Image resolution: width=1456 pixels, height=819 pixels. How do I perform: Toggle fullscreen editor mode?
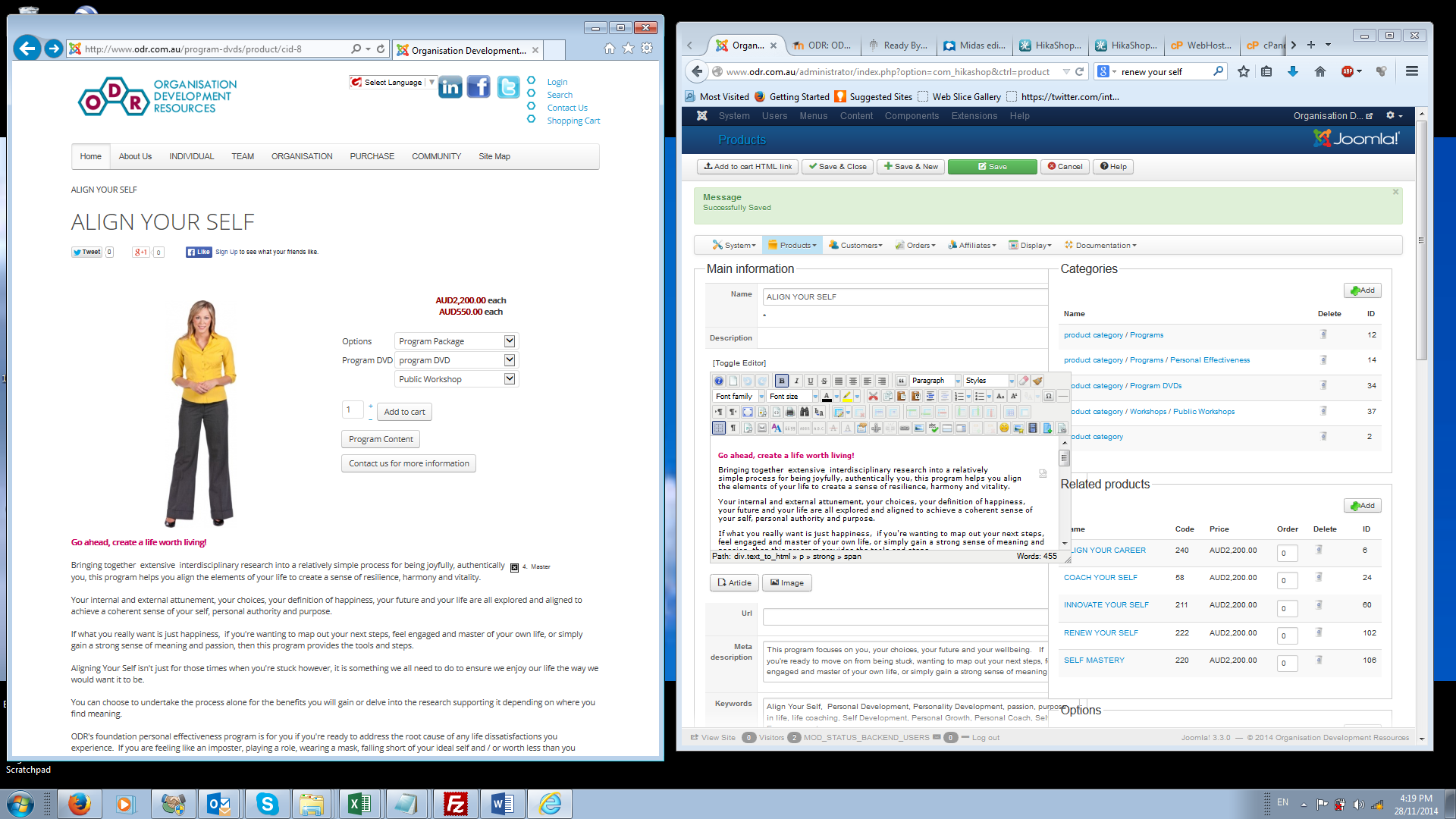pyautogui.click(x=748, y=412)
